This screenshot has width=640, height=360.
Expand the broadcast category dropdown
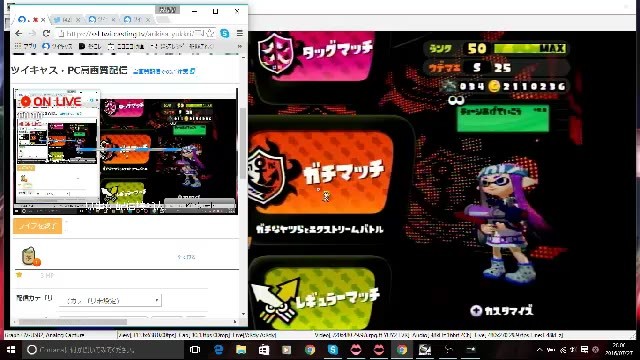tap(110, 300)
